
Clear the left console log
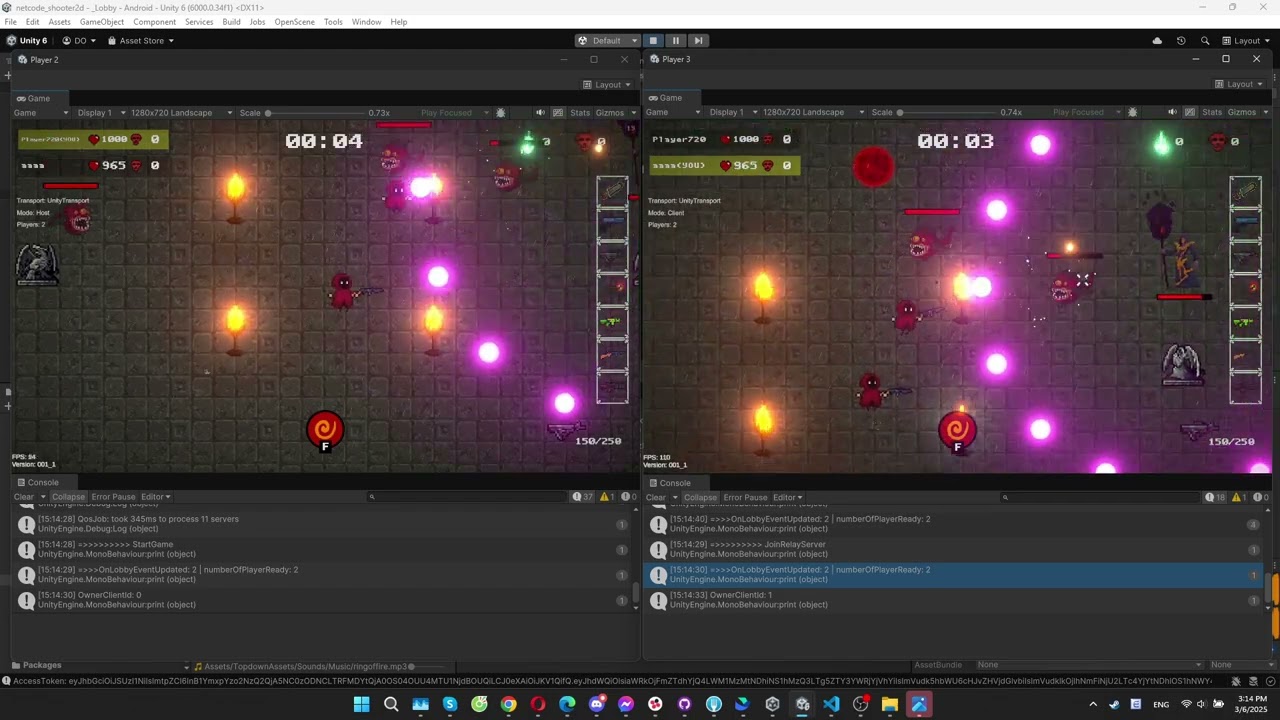[23, 497]
